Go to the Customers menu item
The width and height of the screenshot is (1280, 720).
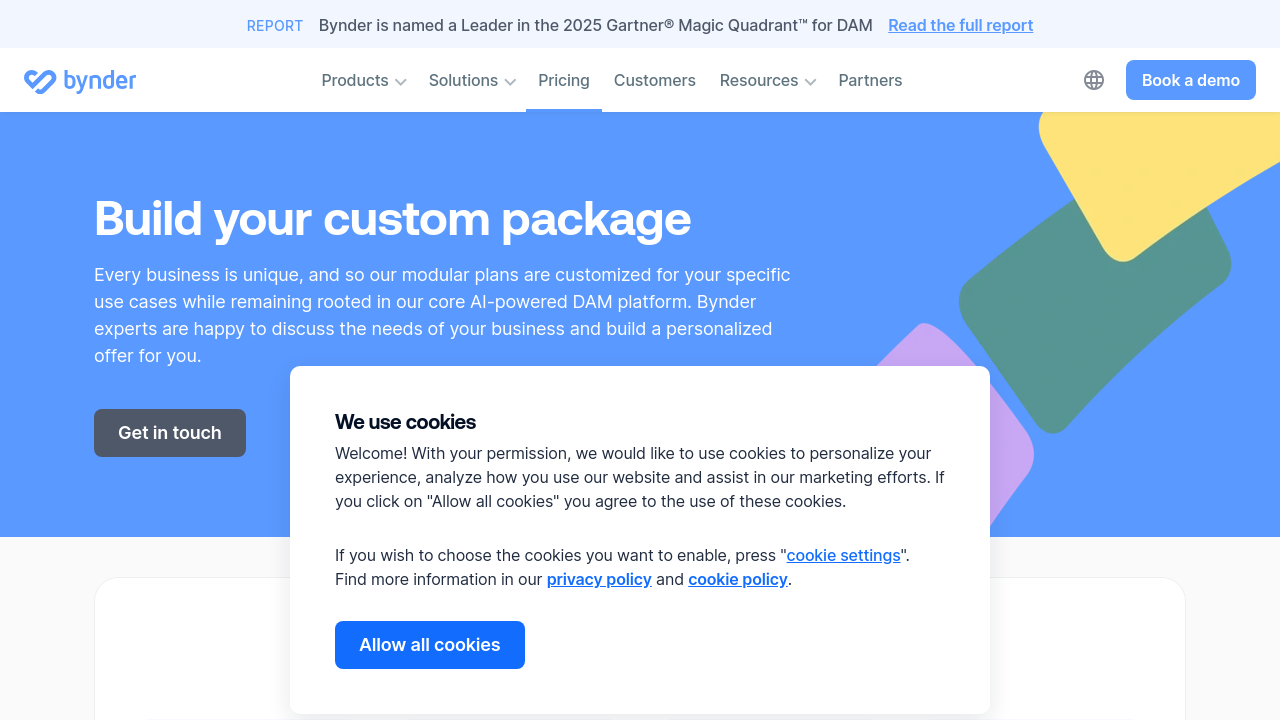click(x=655, y=80)
